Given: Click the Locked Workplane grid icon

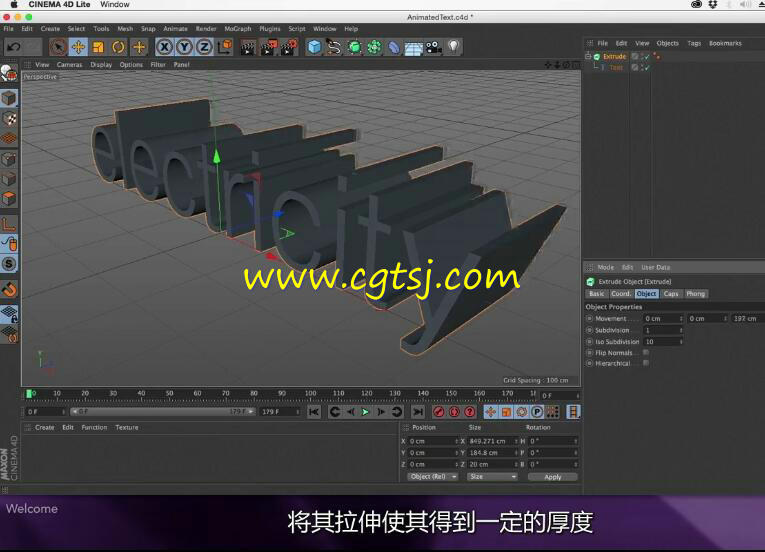Looking at the screenshot, I should tap(9, 314).
